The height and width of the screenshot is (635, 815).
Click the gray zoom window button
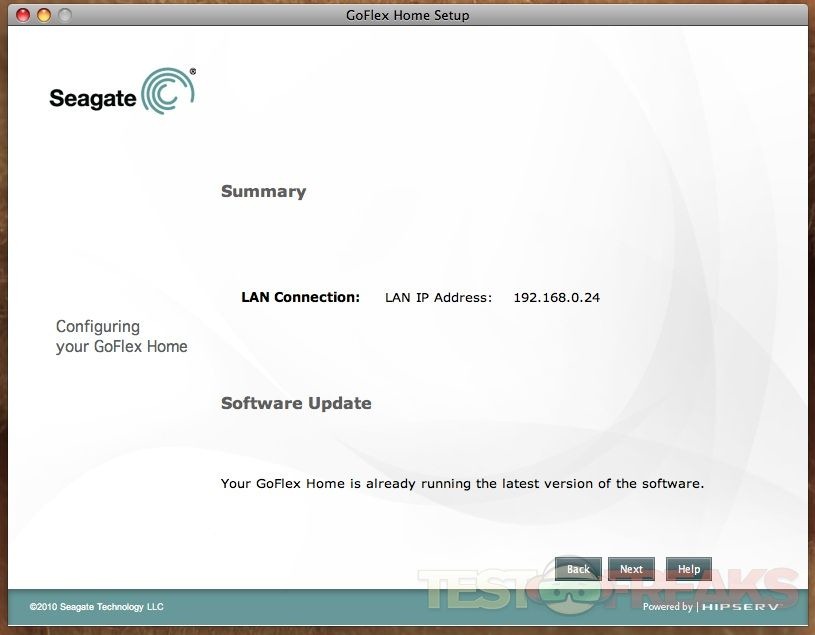point(65,15)
